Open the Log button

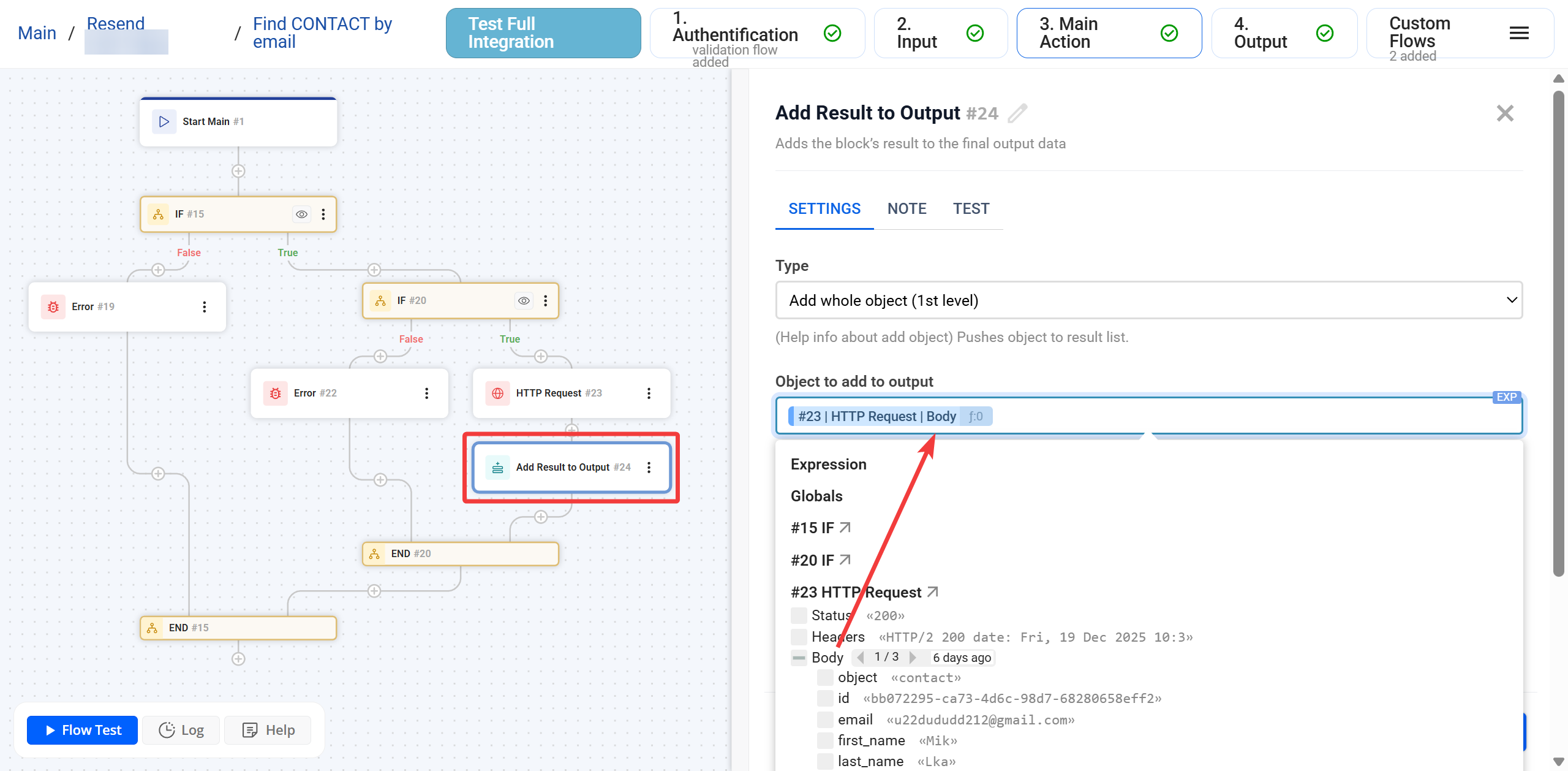coord(181,730)
